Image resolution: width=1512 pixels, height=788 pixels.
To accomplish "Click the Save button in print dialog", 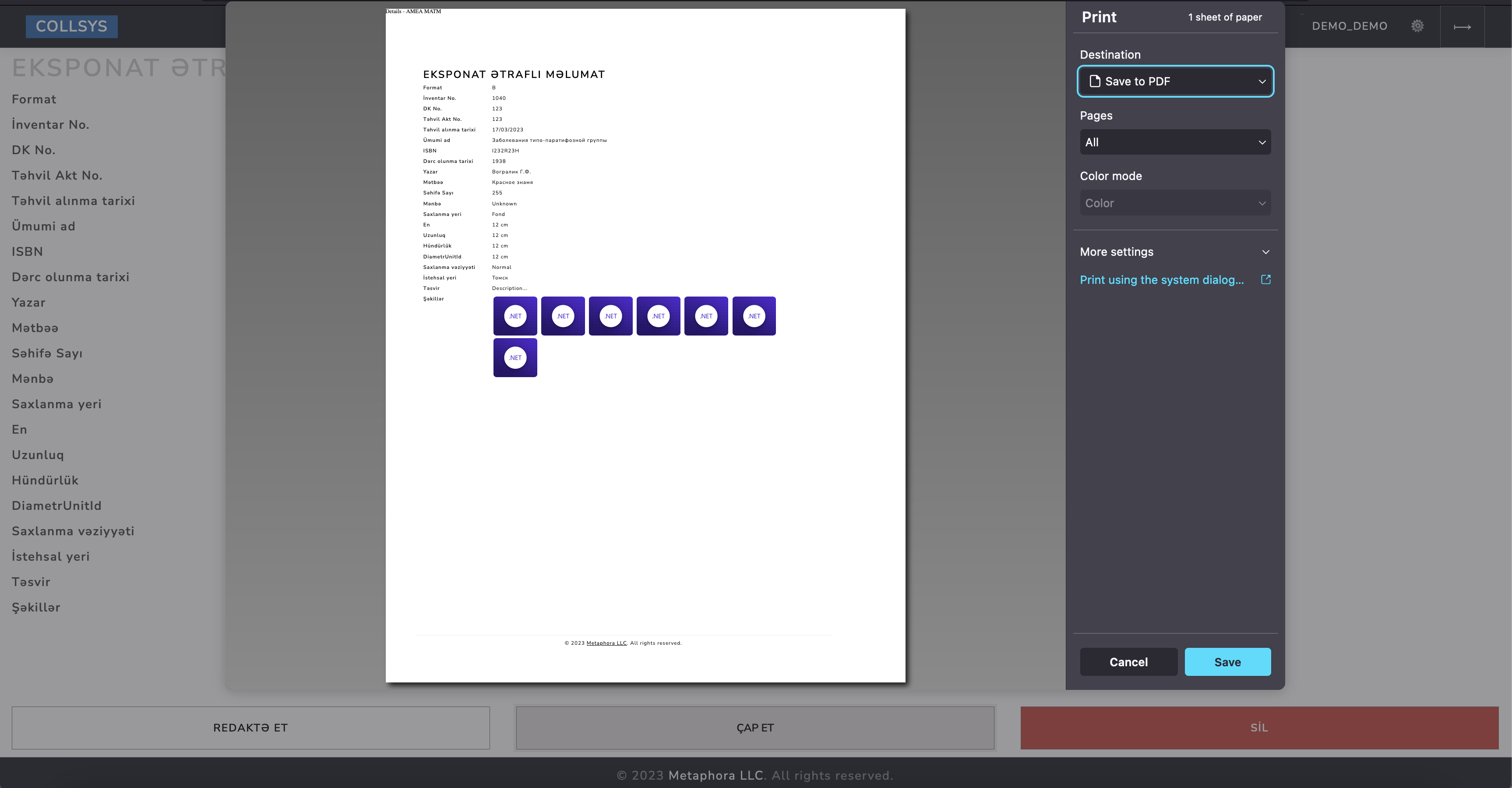I will (x=1227, y=662).
